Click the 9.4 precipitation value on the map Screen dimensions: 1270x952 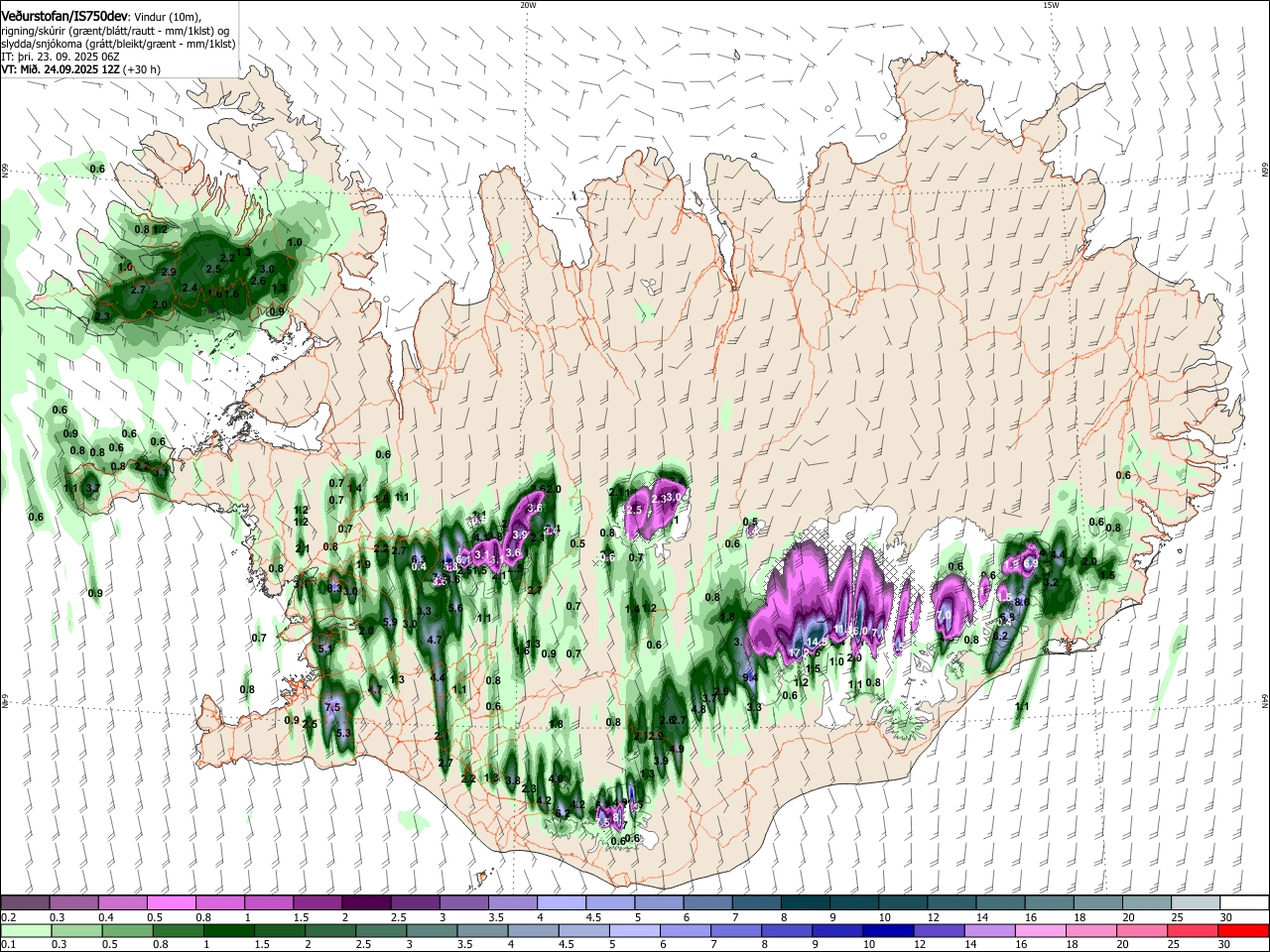click(750, 677)
